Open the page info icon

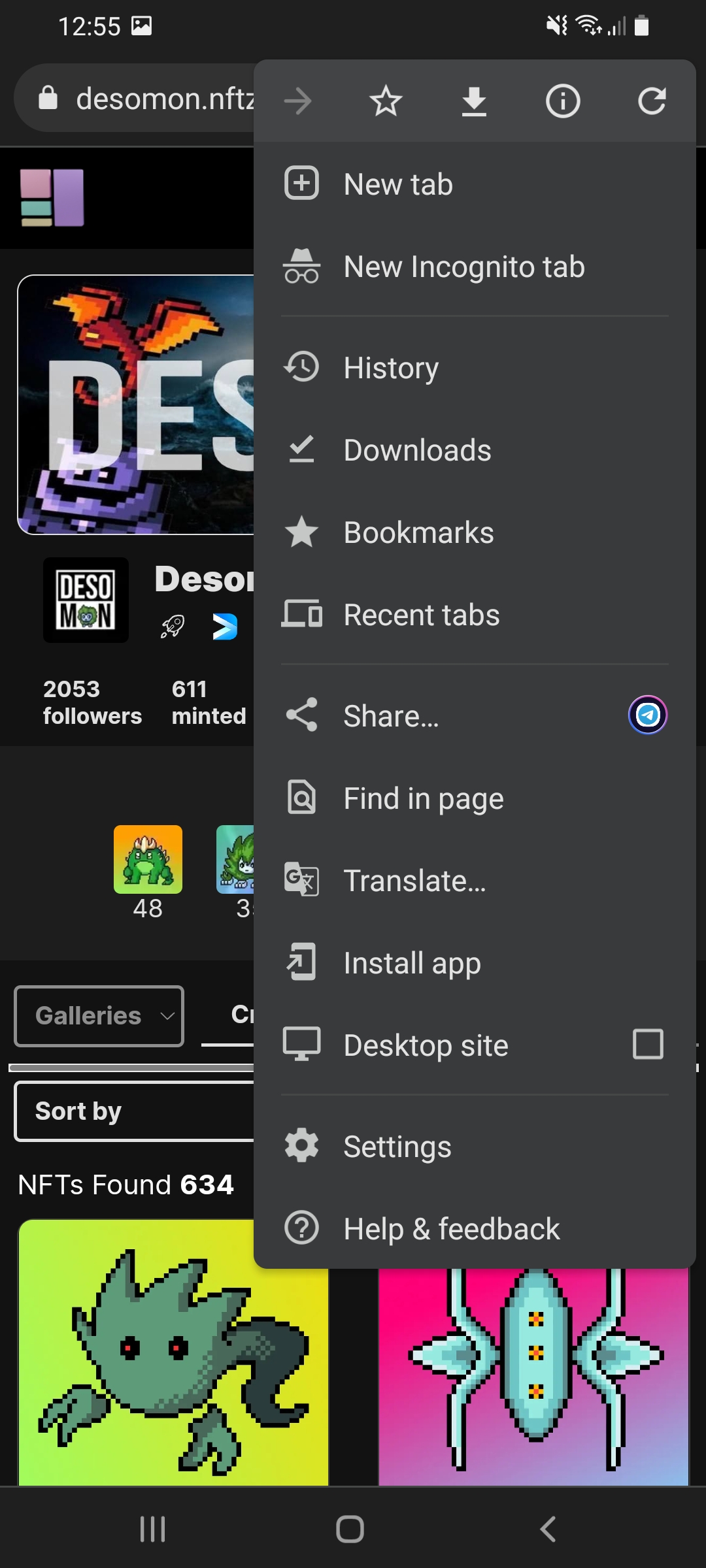pos(562,101)
